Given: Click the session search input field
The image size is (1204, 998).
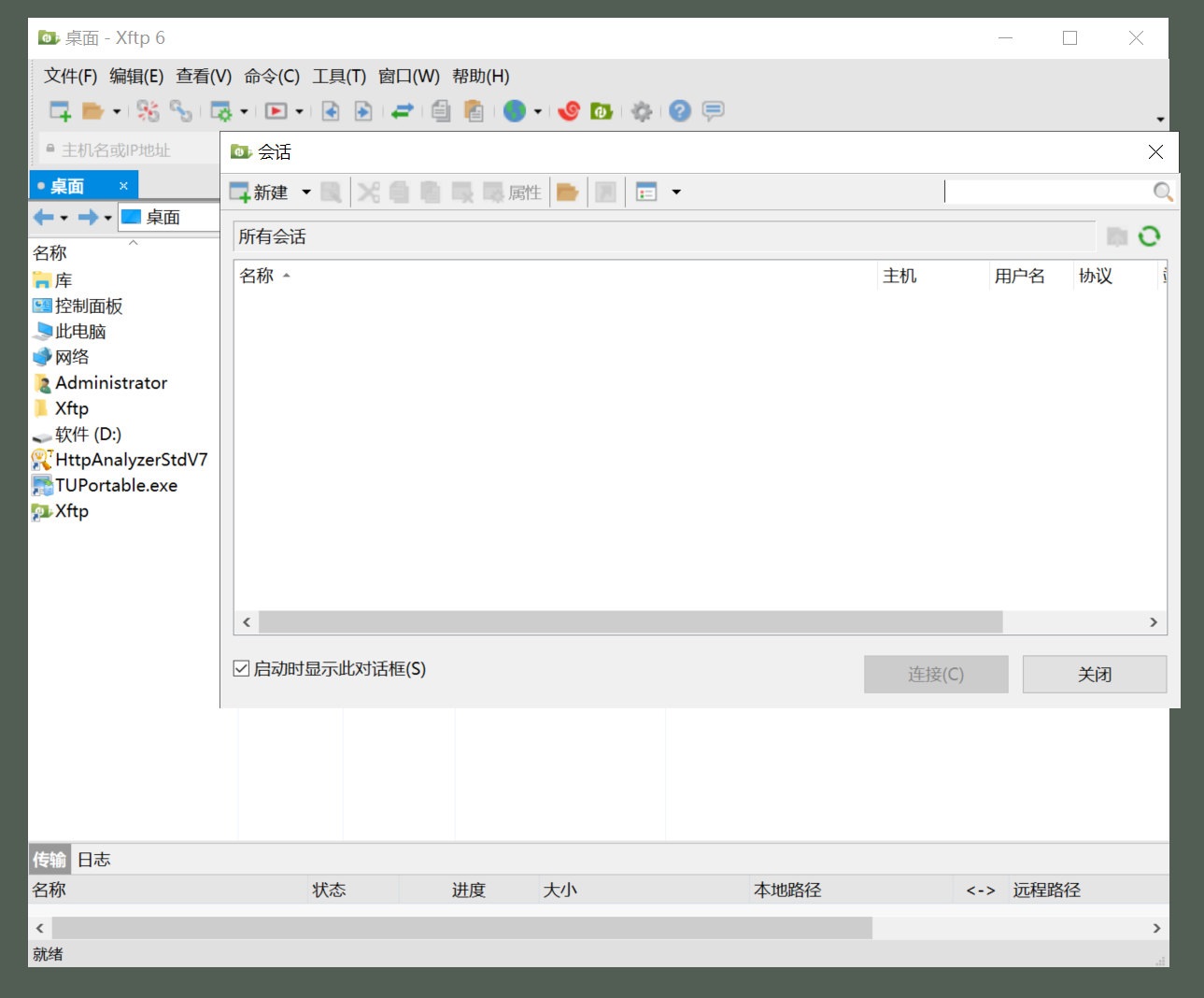Looking at the screenshot, I should tap(1047, 192).
